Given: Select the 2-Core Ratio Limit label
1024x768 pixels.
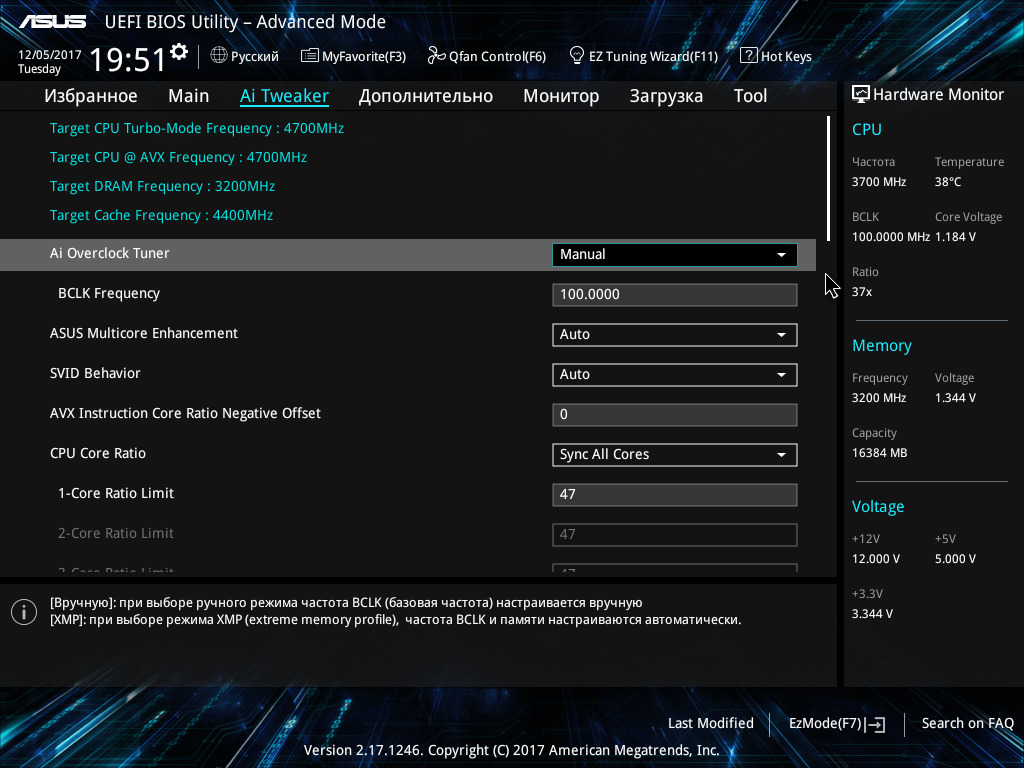Looking at the screenshot, I should click(116, 533).
